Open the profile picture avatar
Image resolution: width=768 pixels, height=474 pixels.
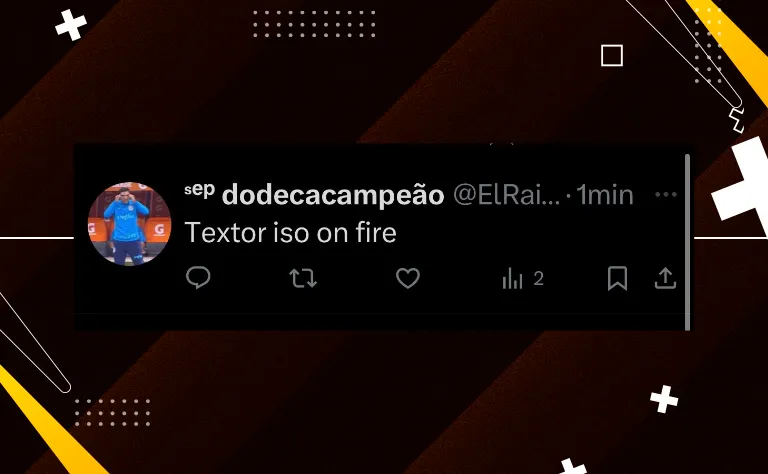pyautogui.click(x=129, y=224)
